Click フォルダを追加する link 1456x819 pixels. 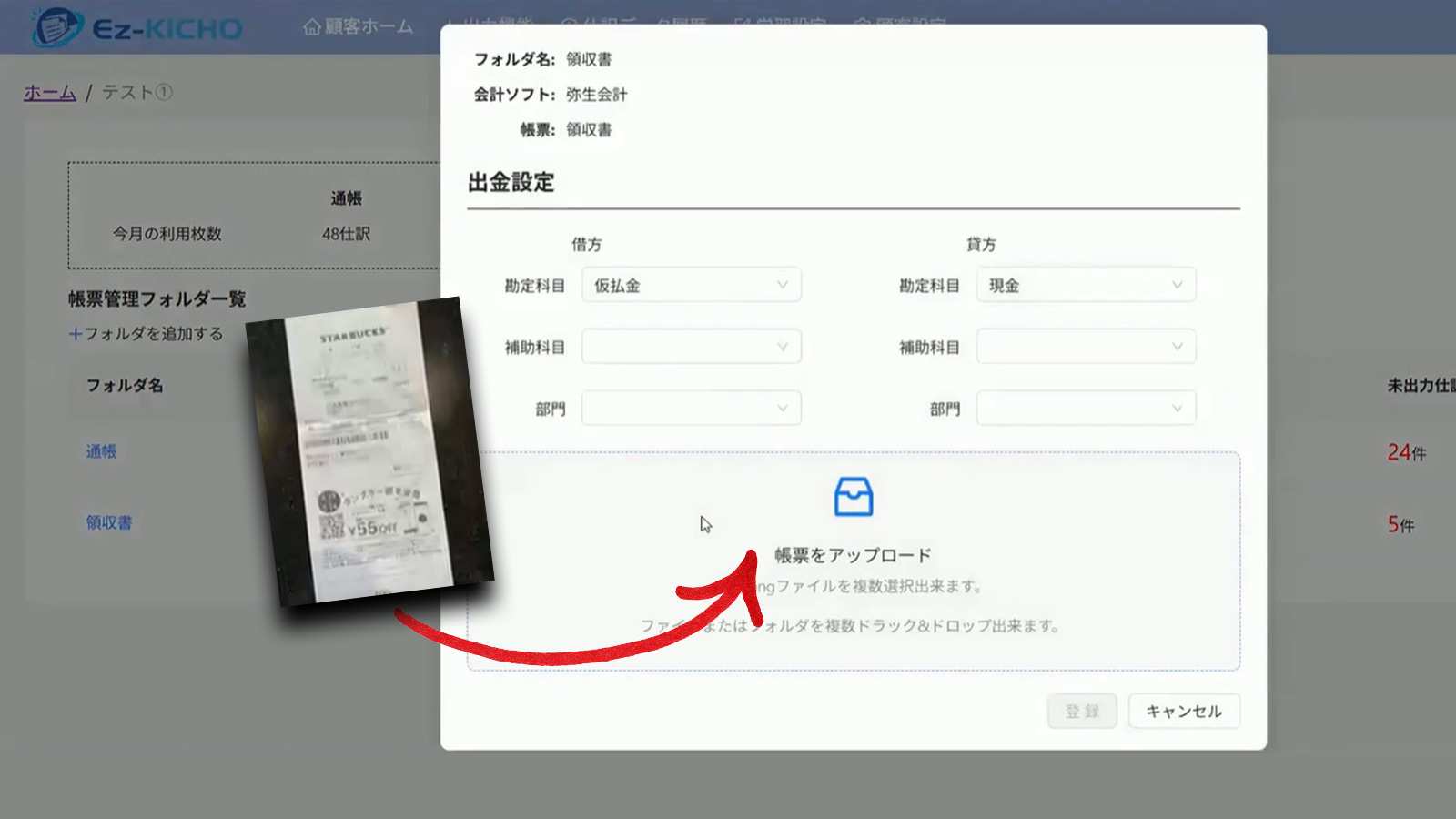[153, 334]
